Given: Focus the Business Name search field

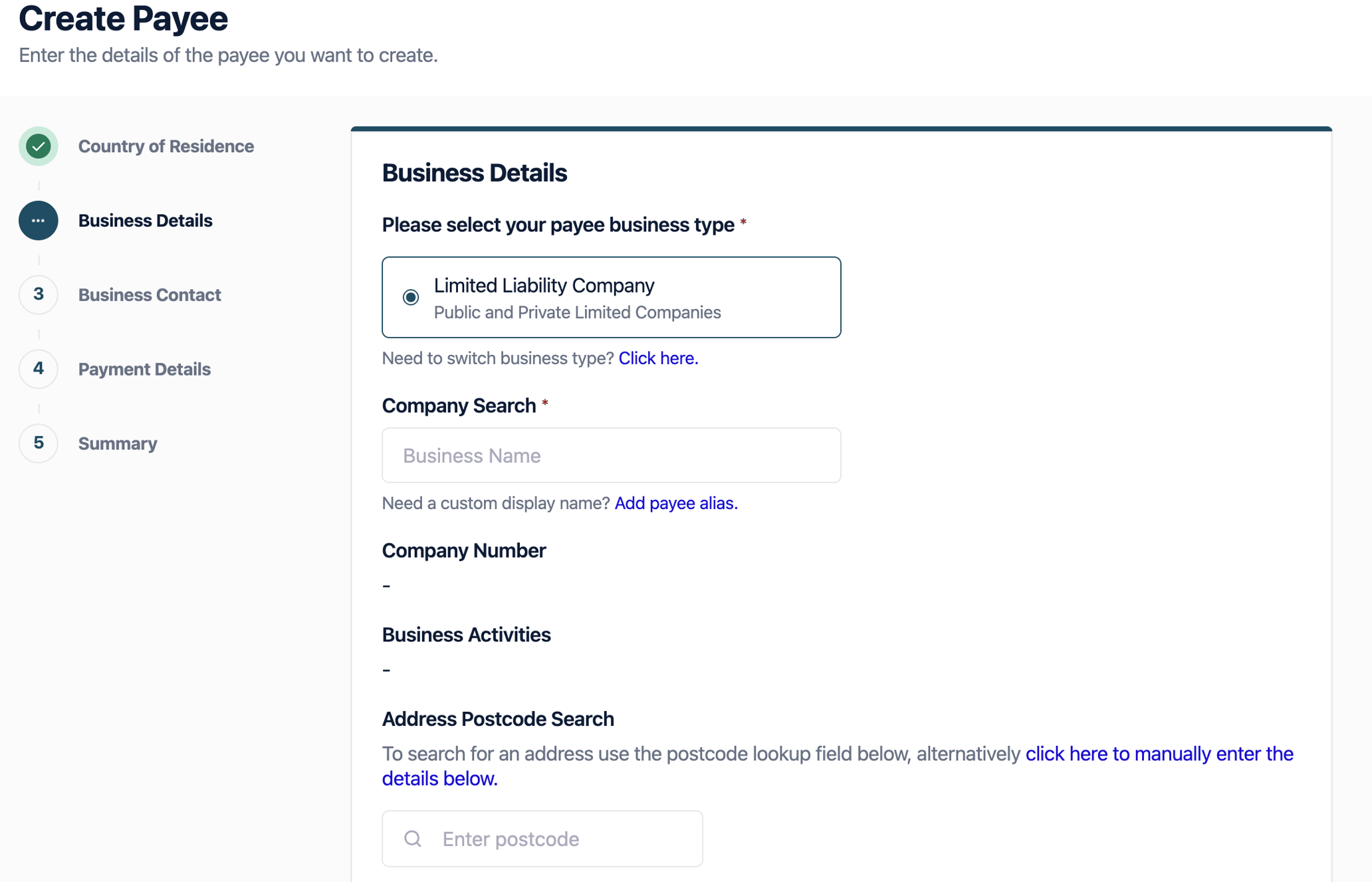Looking at the screenshot, I should (x=611, y=455).
